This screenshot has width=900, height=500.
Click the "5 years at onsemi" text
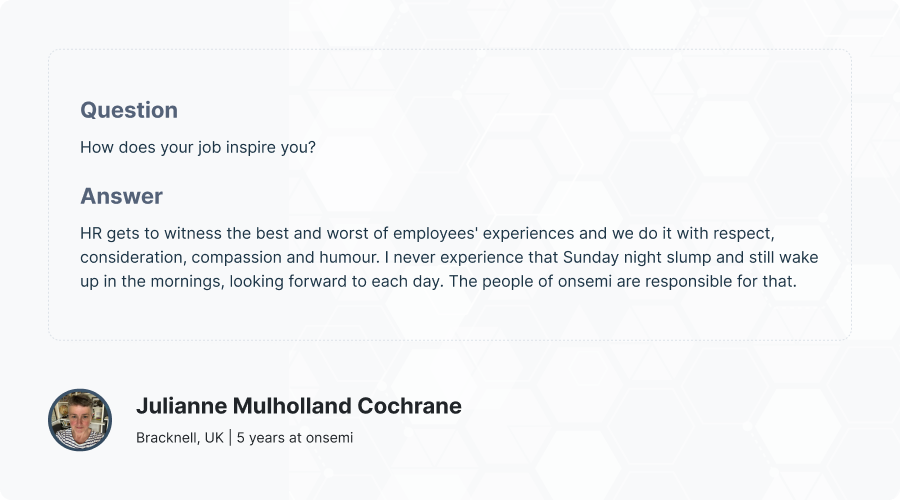pyautogui.click(x=295, y=438)
